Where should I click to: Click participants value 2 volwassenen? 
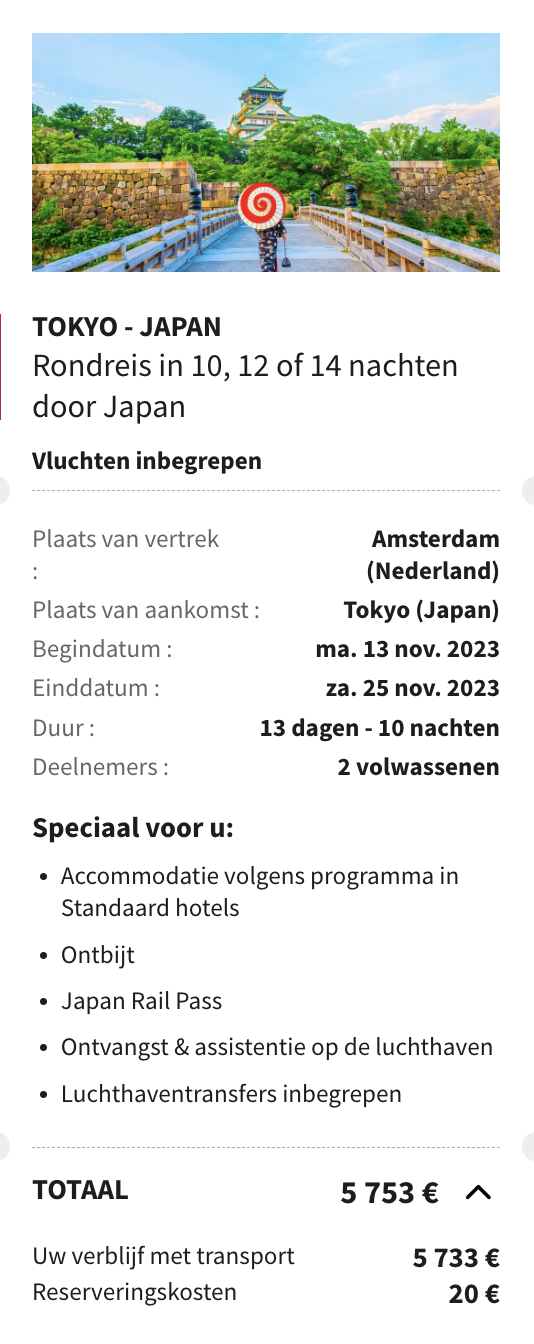[x=418, y=768]
